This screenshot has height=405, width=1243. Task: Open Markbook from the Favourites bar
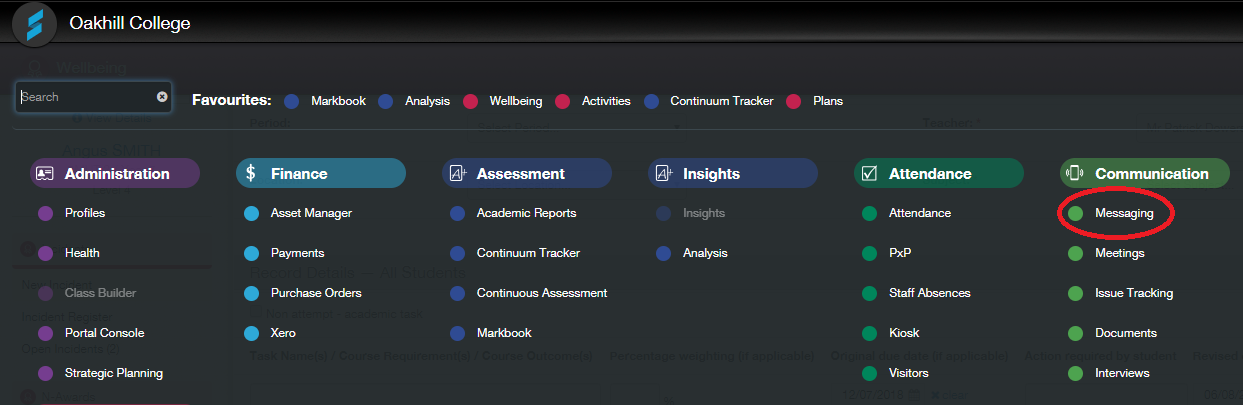click(338, 101)
